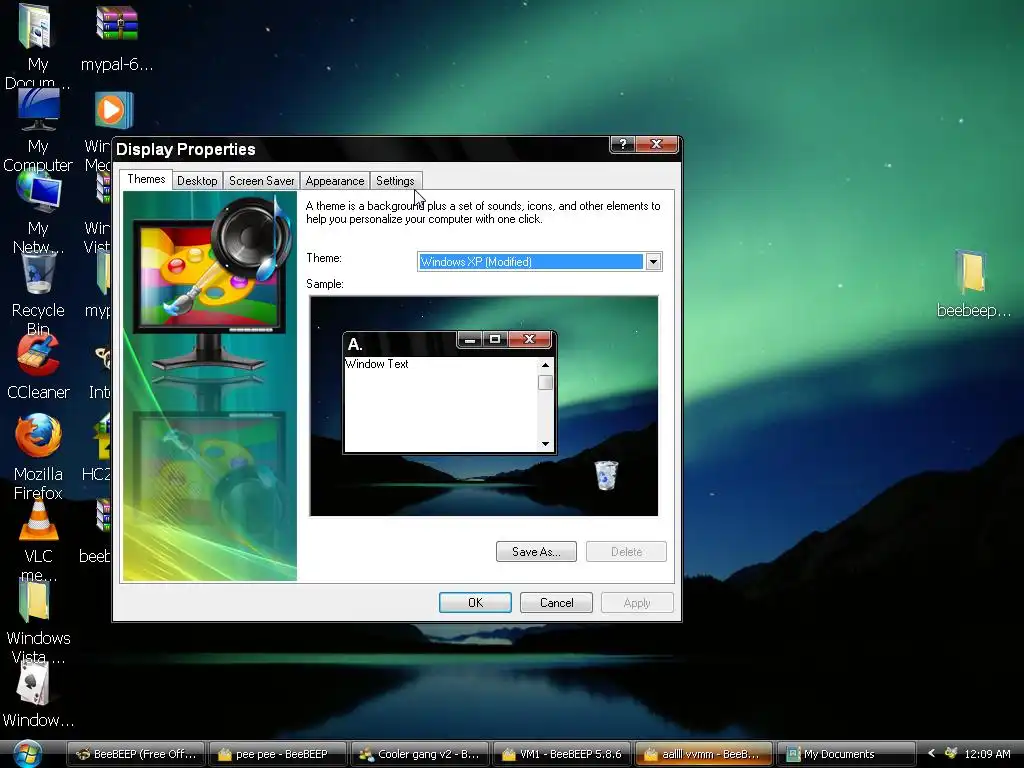Click the Display Properties title bar
This screenshot has width=1024, height=768.
pos(362,150)
